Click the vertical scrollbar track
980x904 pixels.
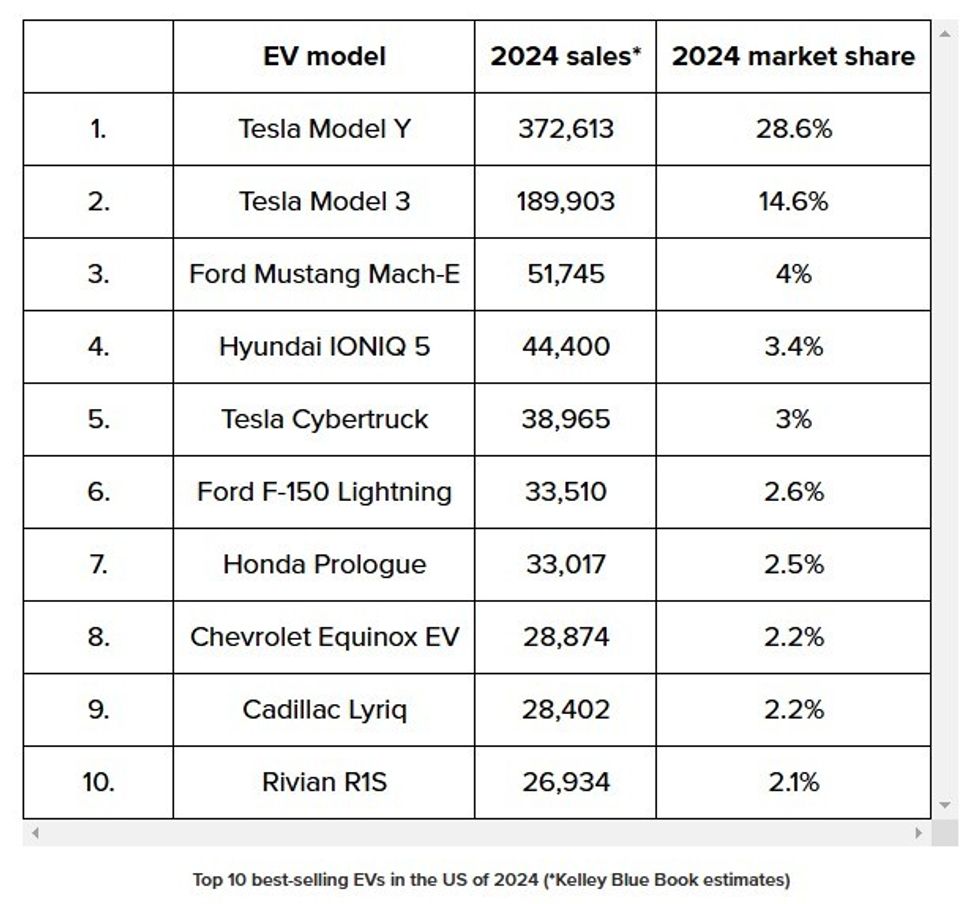pyautogui.click(x=945, y=420)
